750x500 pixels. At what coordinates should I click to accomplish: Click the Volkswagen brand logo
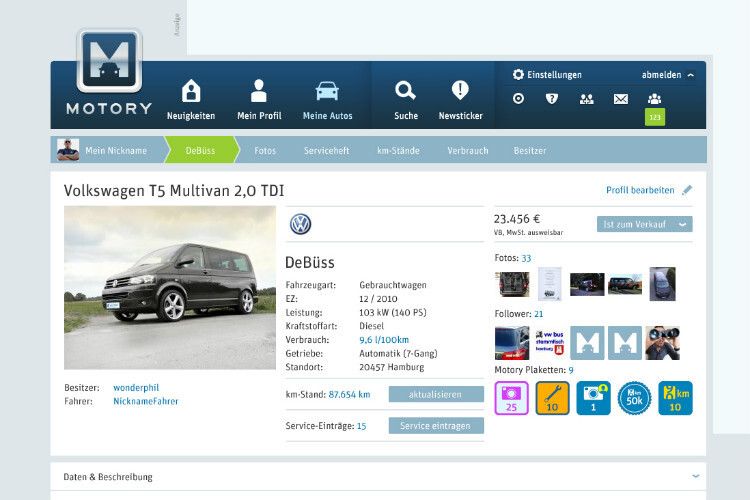pos(300,224)
